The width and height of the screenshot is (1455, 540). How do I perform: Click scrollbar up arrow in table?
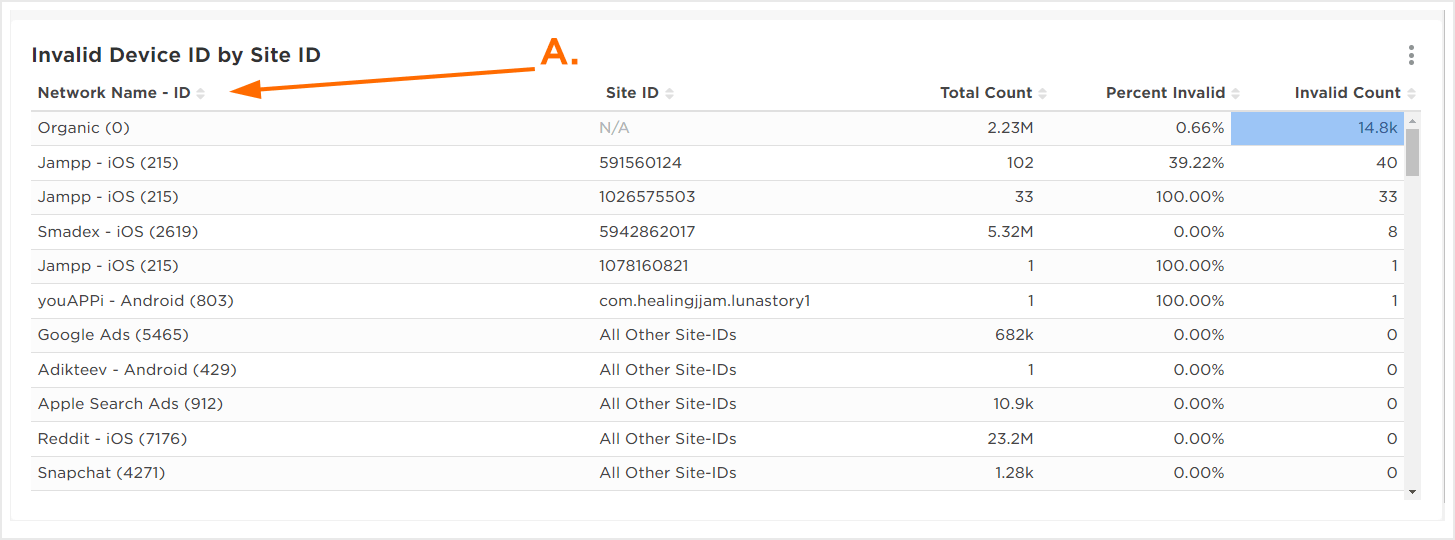click(1412, 121)
